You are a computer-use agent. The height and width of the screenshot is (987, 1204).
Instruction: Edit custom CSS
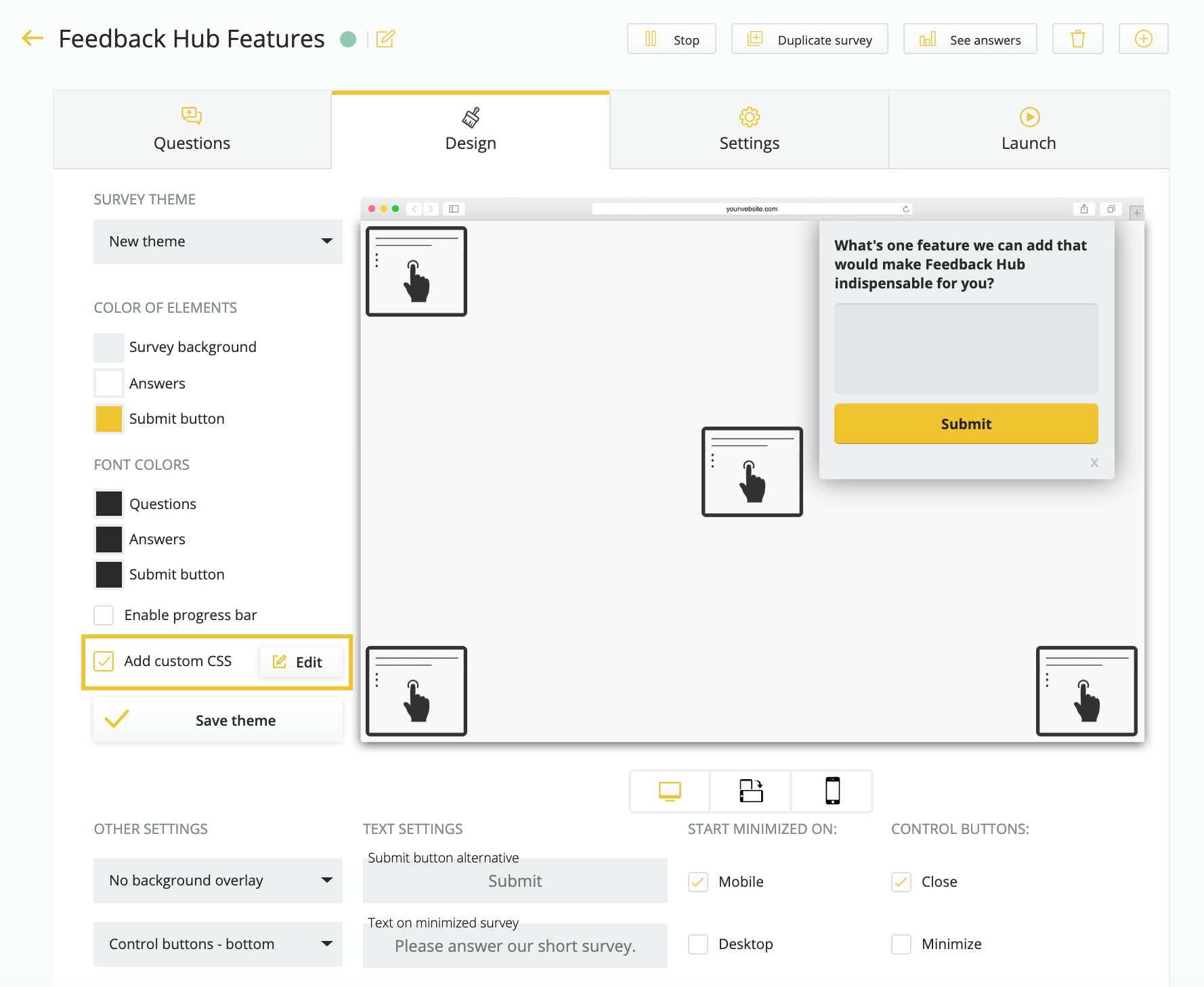click(x=301, y=662)
